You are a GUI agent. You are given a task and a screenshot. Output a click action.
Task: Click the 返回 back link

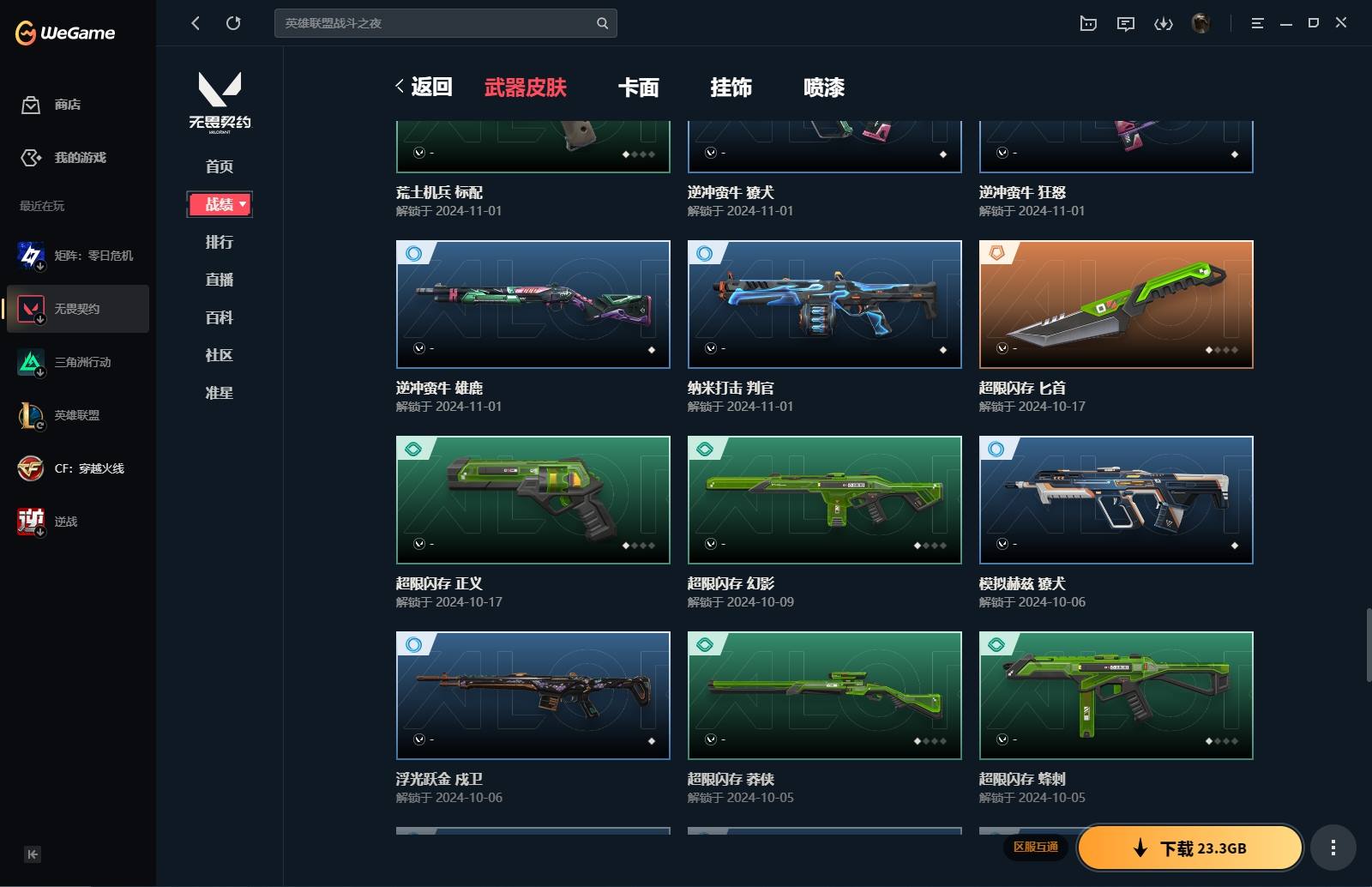pos(424,87)
